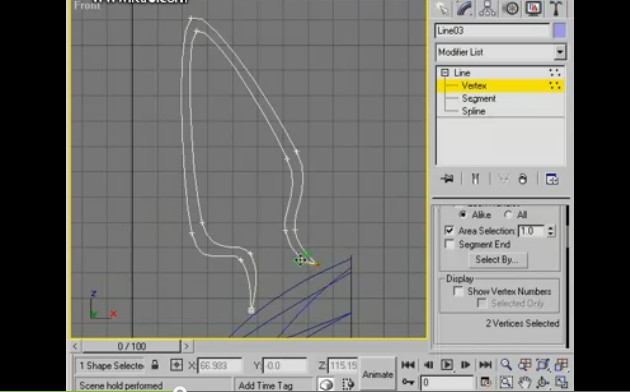Image resolution: width=630 pixels, height=392 pixels.
Task: Uncheck the Area Selection checkbox
Action: (x=449, y=231)
